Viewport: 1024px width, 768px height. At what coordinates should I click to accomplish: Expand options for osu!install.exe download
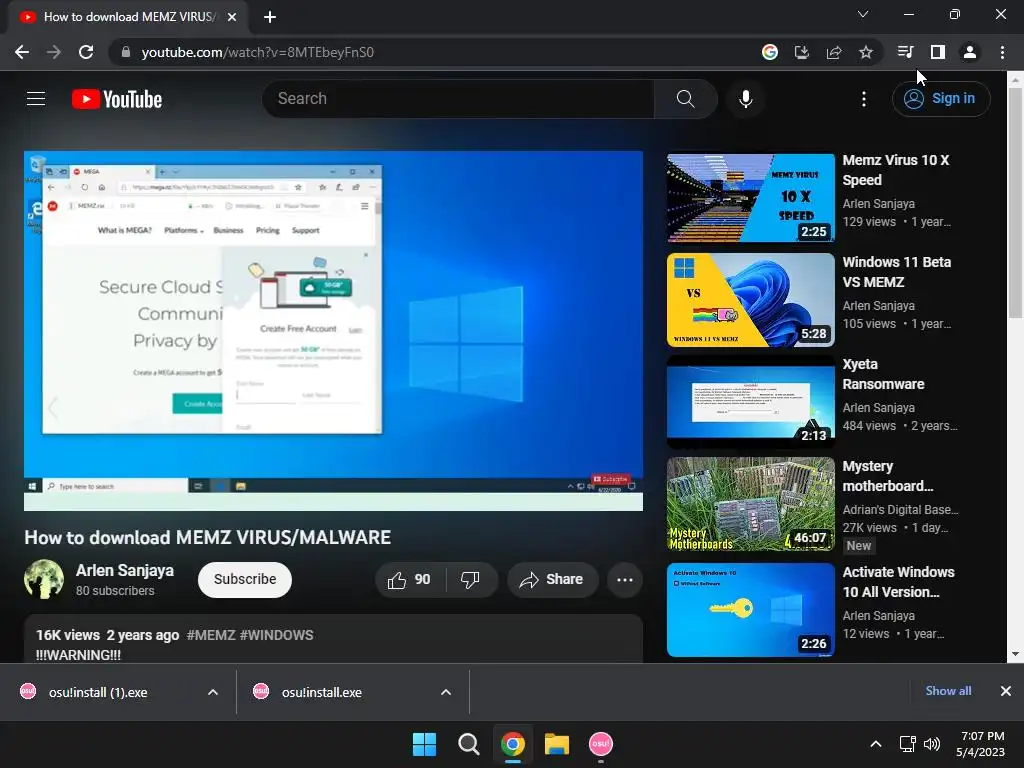click(x=446, y=692)
